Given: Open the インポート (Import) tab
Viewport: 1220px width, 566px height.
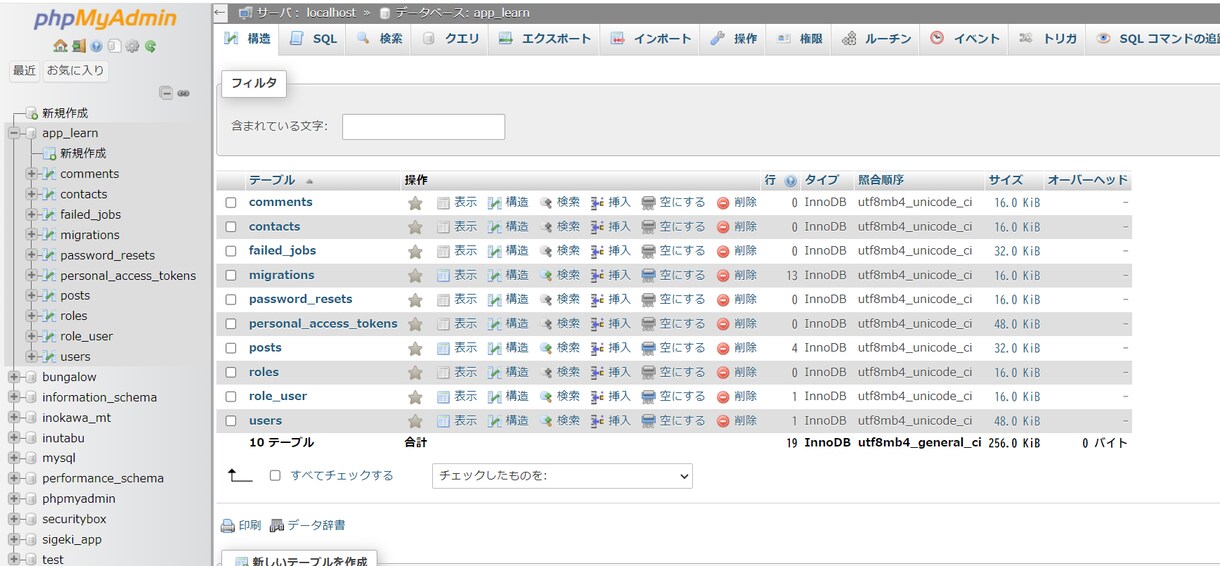Looking at the screenshot, I should point(651,39).
